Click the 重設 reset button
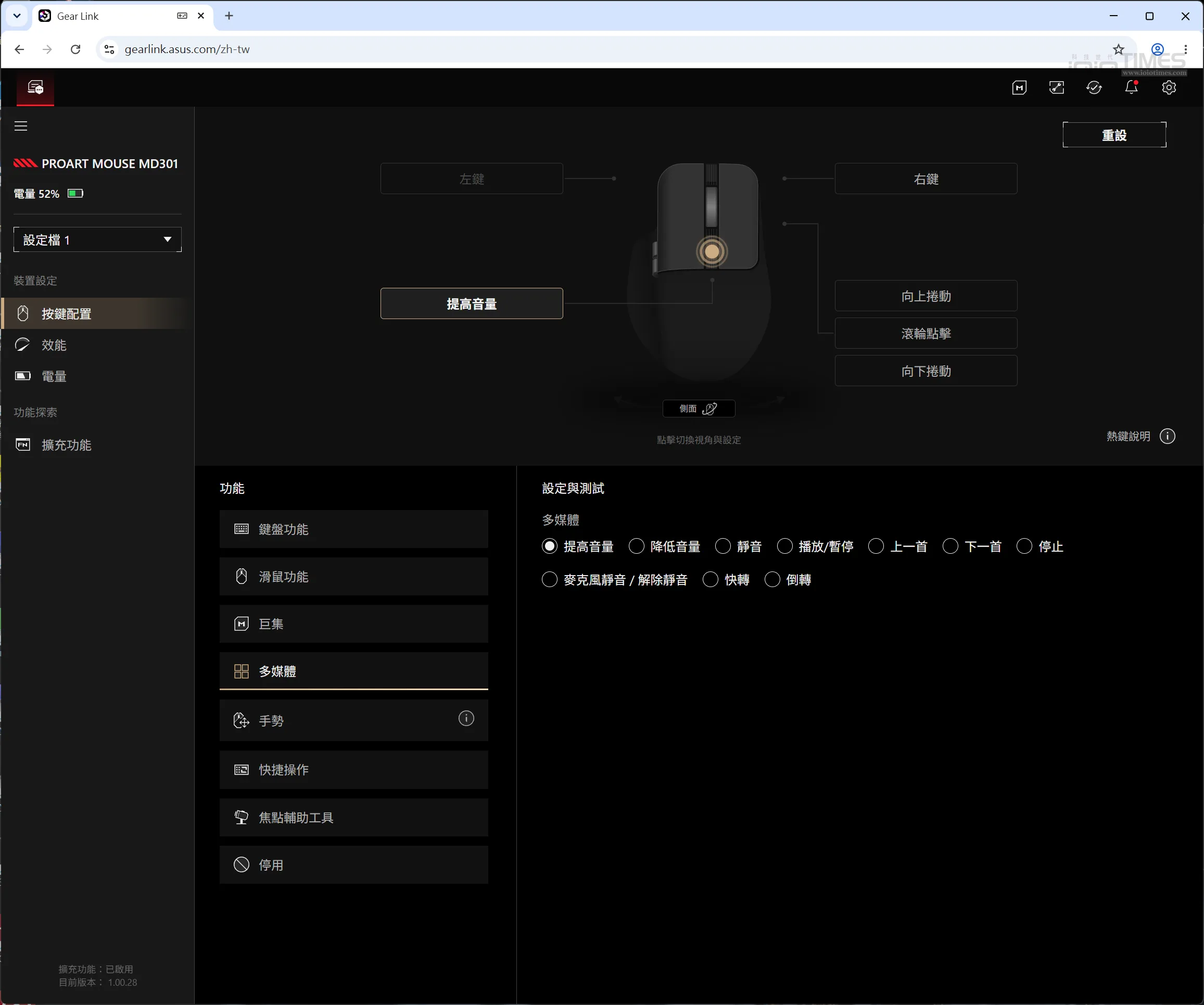 click(x=1114, y=135)
